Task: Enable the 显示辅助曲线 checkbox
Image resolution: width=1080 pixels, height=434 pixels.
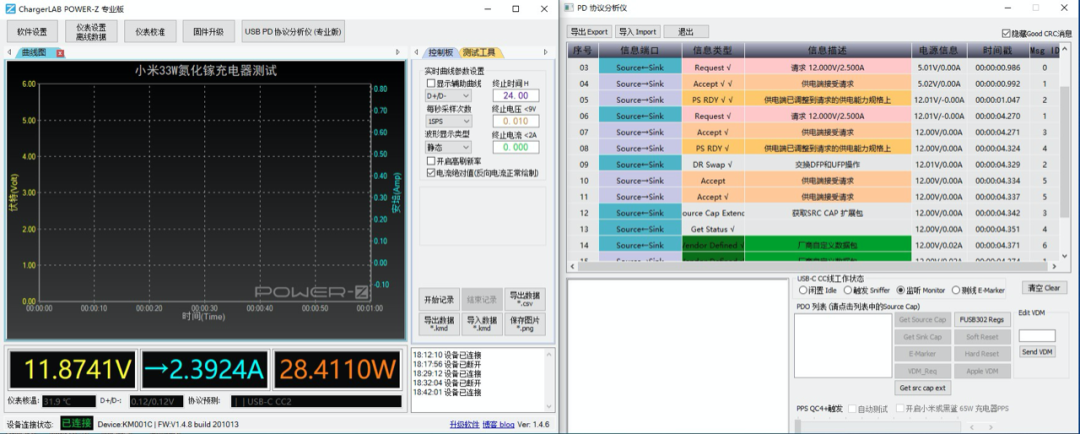Action: tap(430, 83)
